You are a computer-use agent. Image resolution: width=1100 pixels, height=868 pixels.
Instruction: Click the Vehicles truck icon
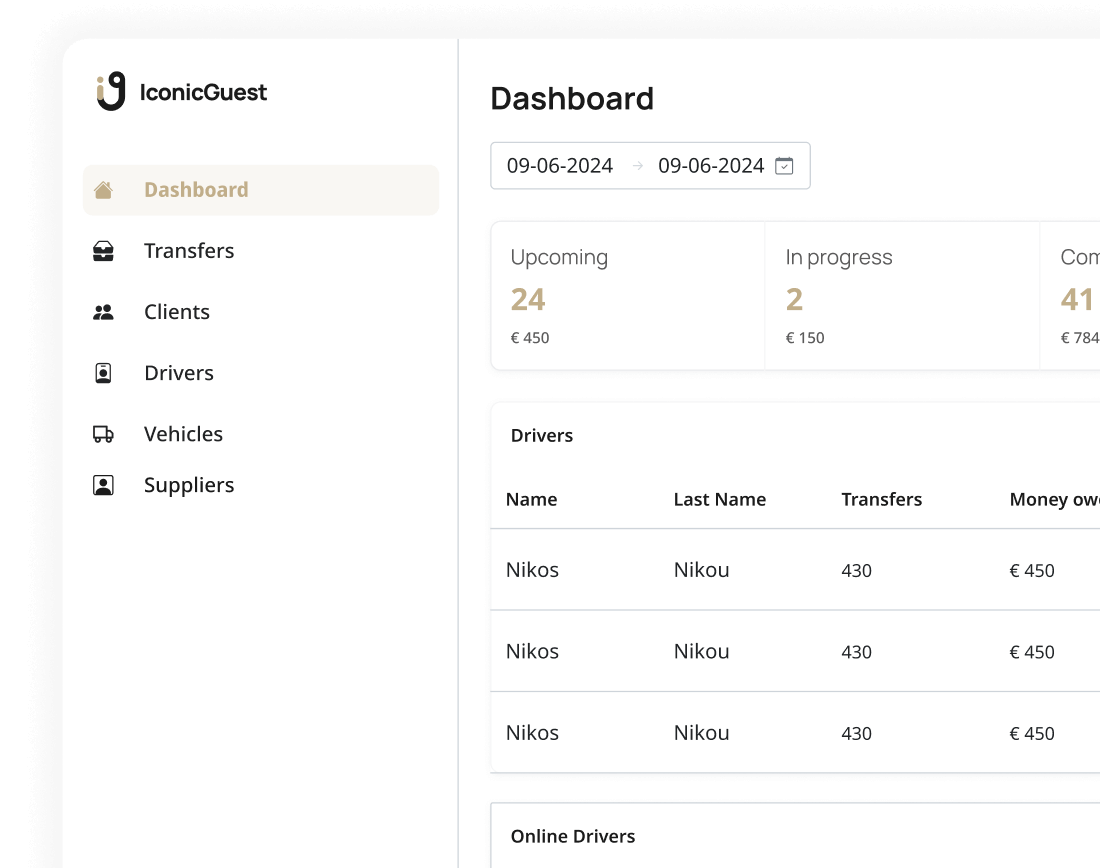103,434
